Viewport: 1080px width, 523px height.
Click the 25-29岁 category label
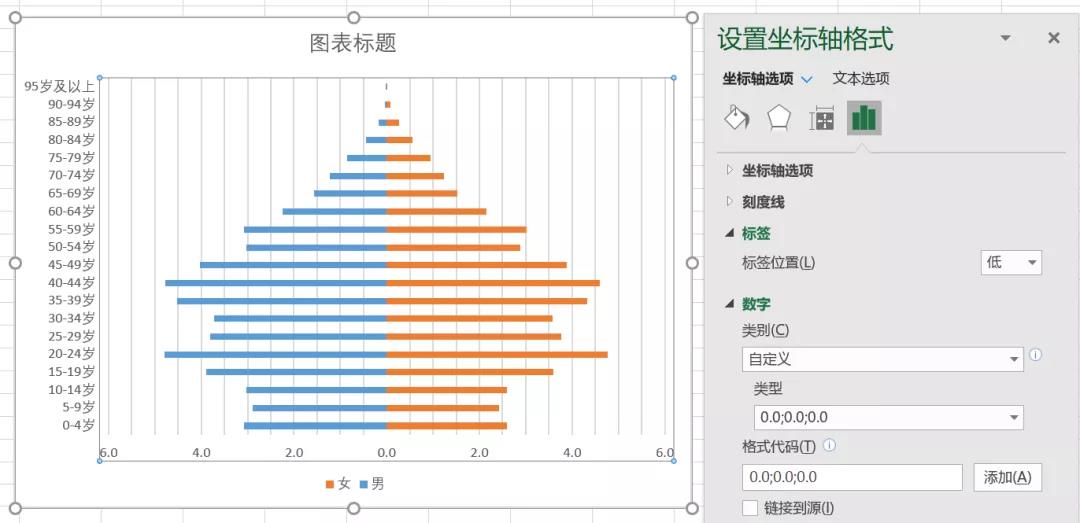pos(72,336)
